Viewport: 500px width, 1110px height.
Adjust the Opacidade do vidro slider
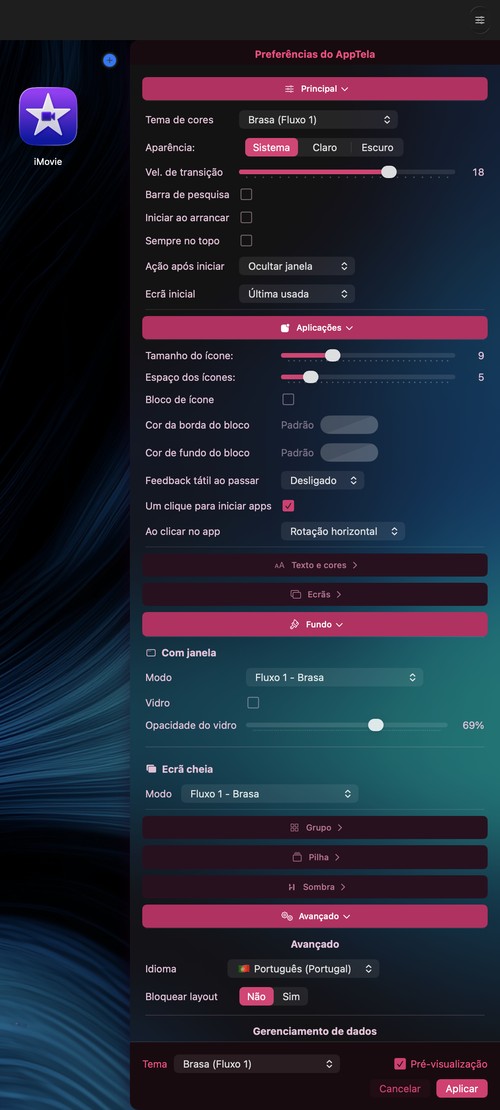click(x=376, y=725)
